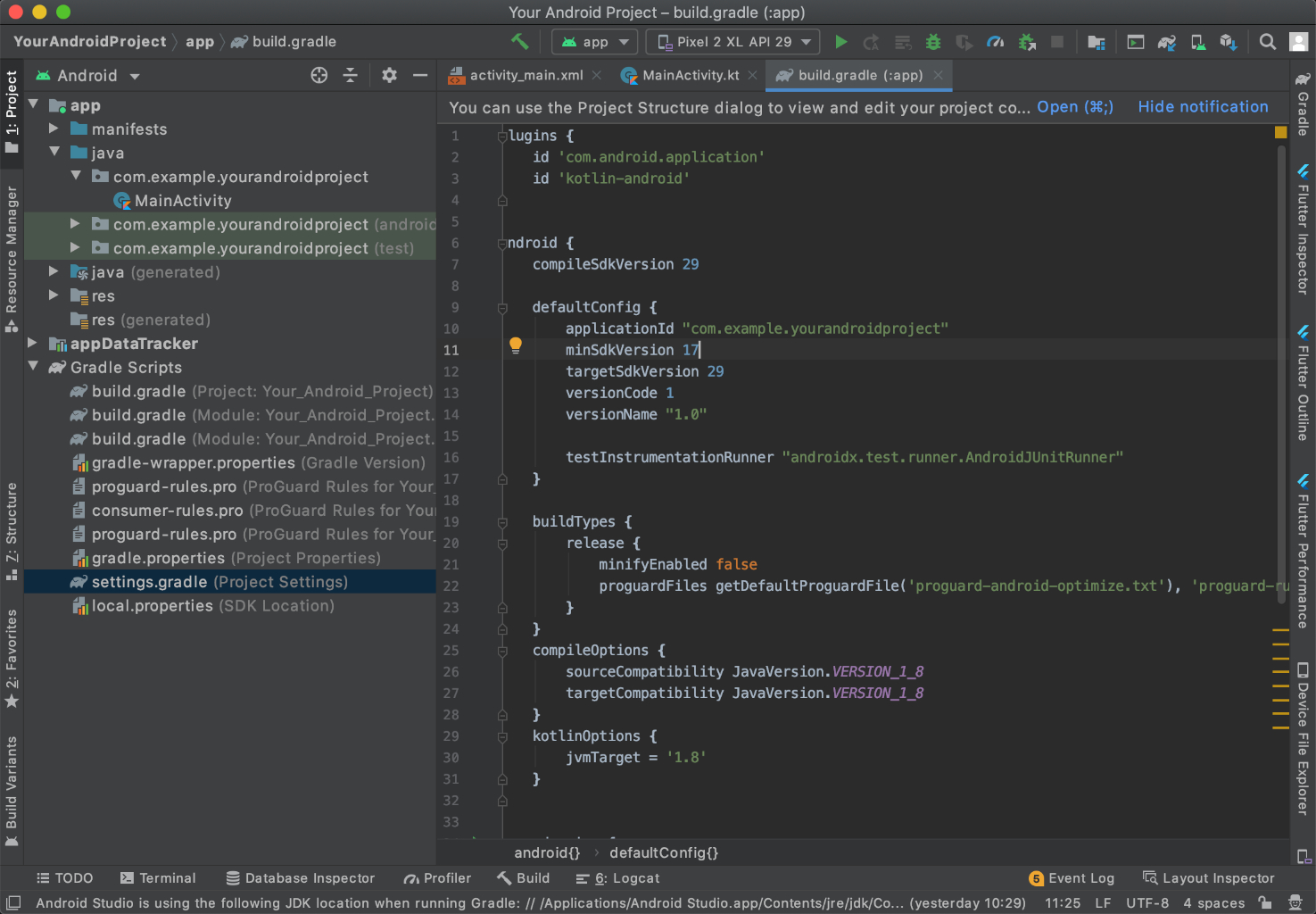
Task: Hide the Project panel with minus icon
Action: [x=420, y=75]
